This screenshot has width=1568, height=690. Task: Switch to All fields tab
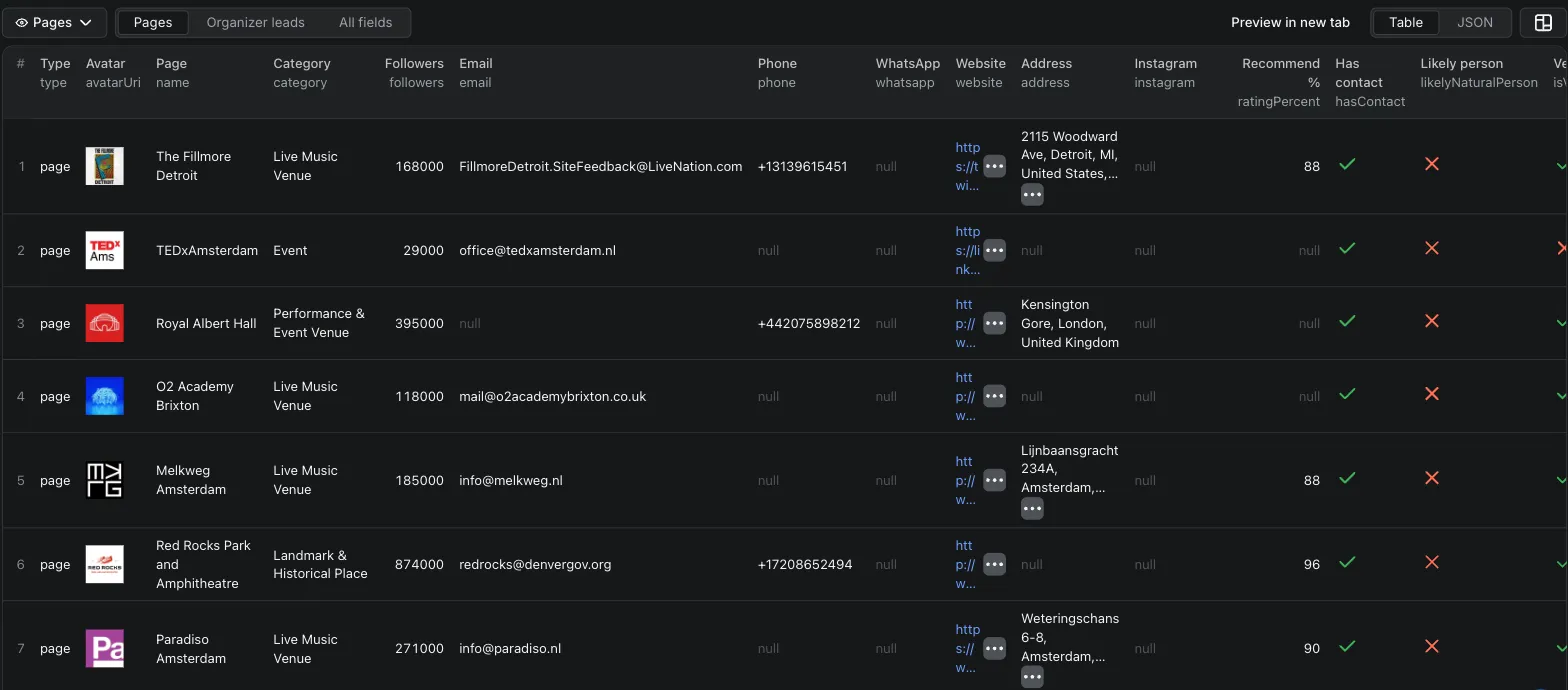pyautogui.click(x=365, y=22)
